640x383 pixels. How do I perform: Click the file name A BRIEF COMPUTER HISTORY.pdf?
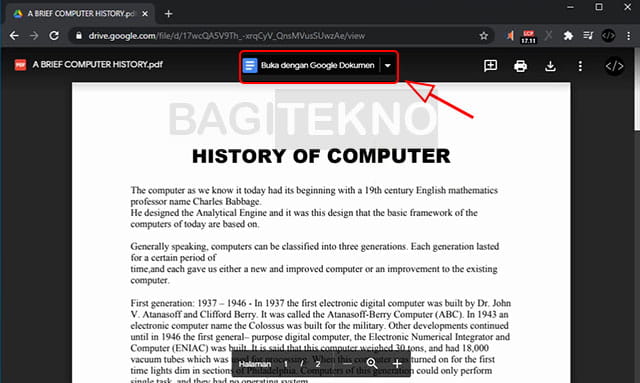98,65
